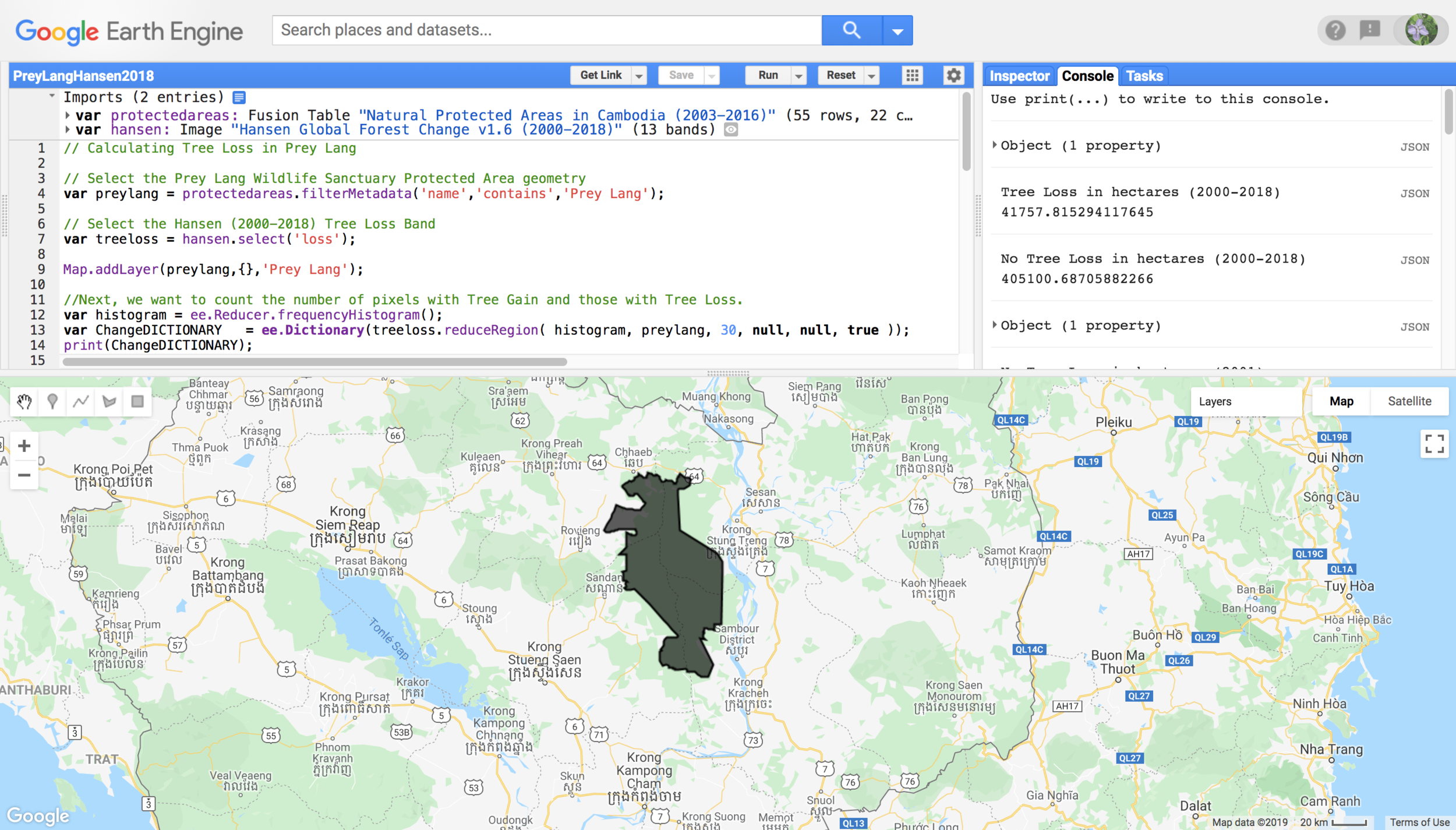The width and height of the screenshot is (1456, 830).
Task: Click the Reset button
Action: point(840,75)
